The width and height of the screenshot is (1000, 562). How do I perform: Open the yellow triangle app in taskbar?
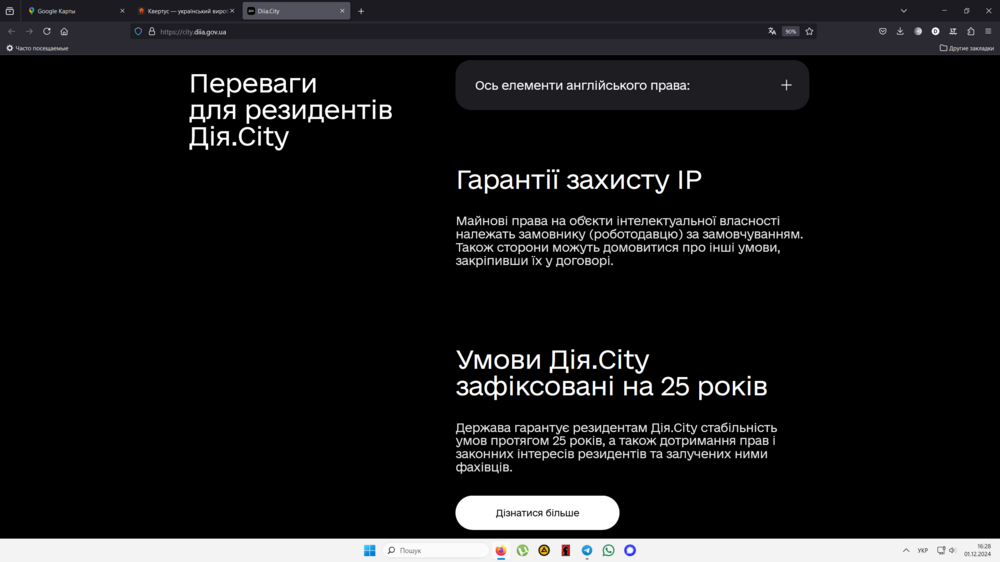point(544,551)
